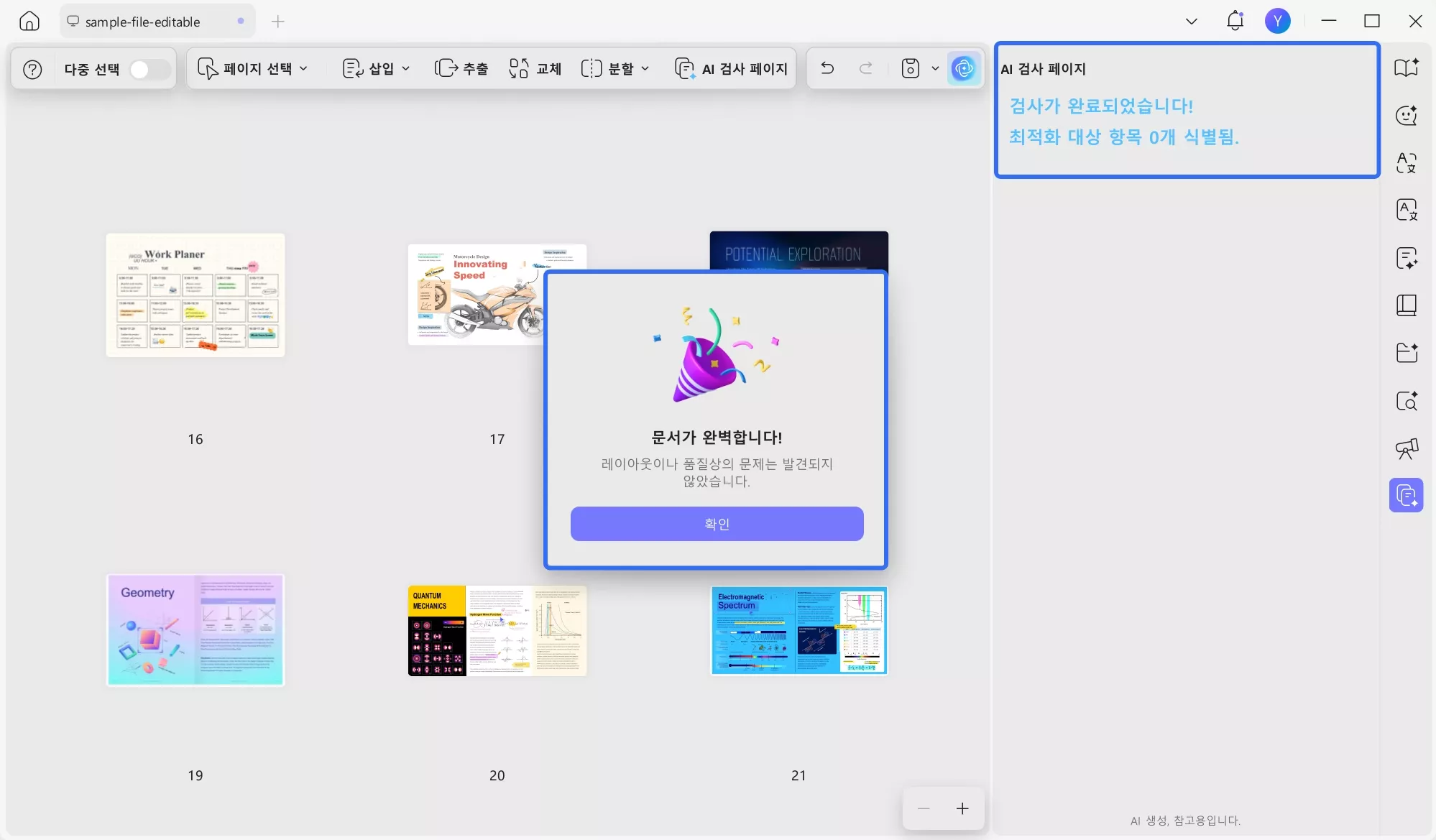Open a new tab with plus button
The width and height of the screenshot is (1436, 840).
tap(278, 22)
